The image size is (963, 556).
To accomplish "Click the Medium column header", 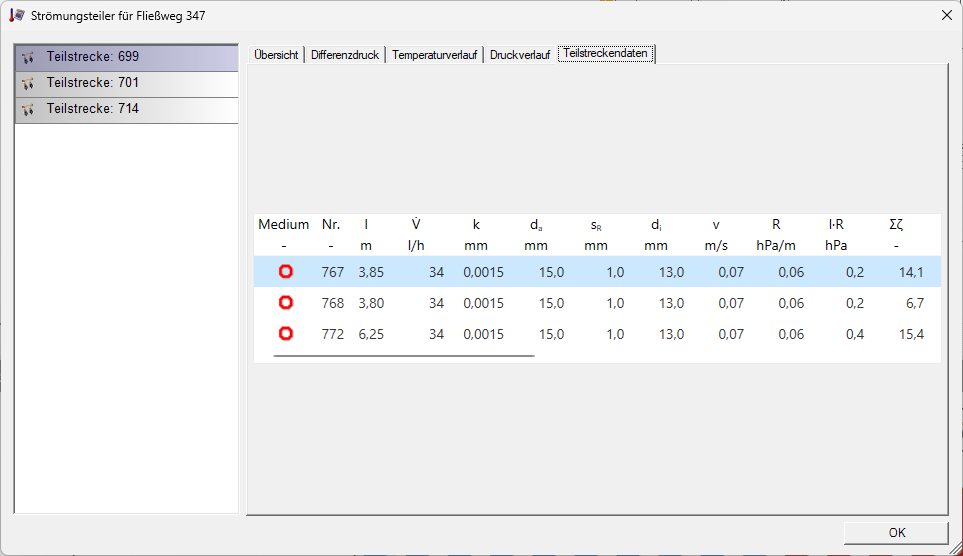I will 283,224.
